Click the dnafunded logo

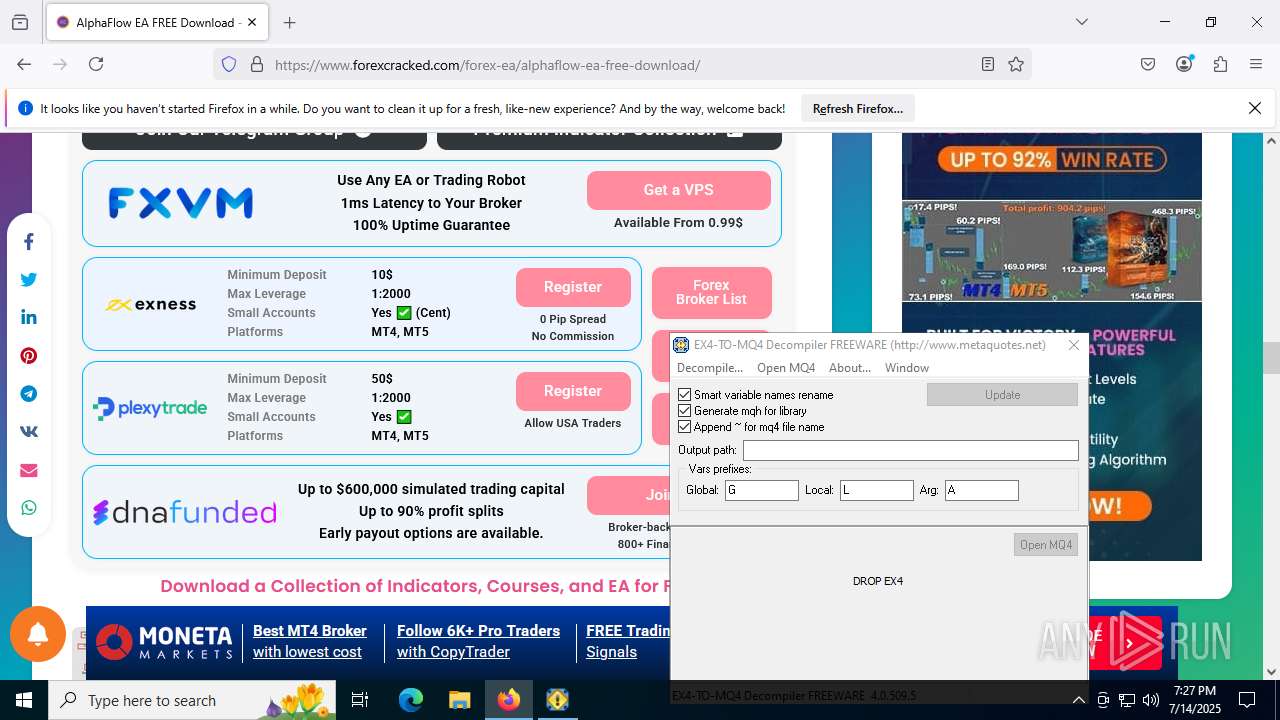click(x=185, y=512)
